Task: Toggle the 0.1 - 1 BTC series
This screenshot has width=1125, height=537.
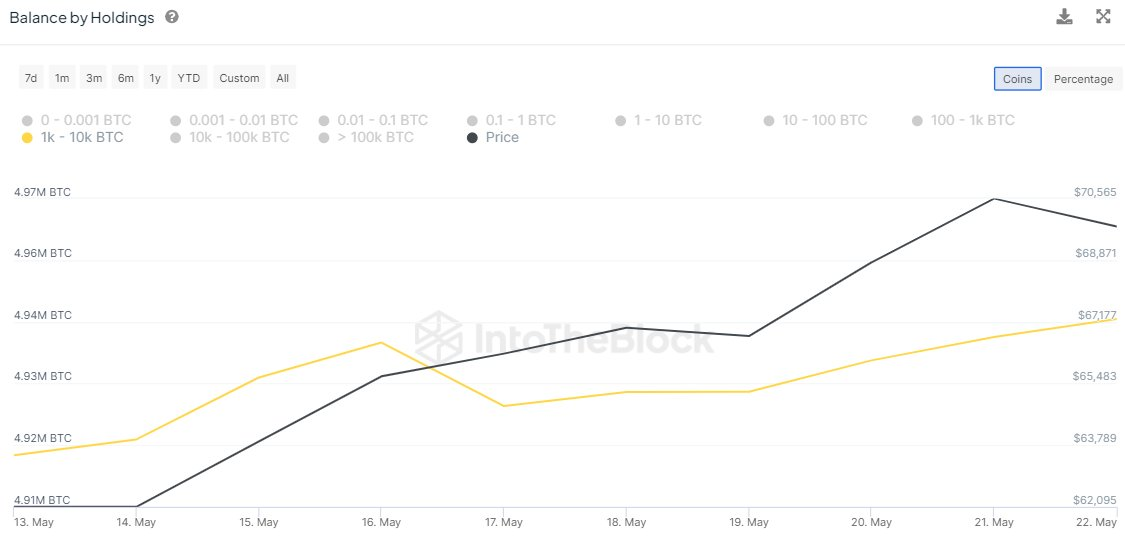Action: pyautogui.click(x=511, y=120)
